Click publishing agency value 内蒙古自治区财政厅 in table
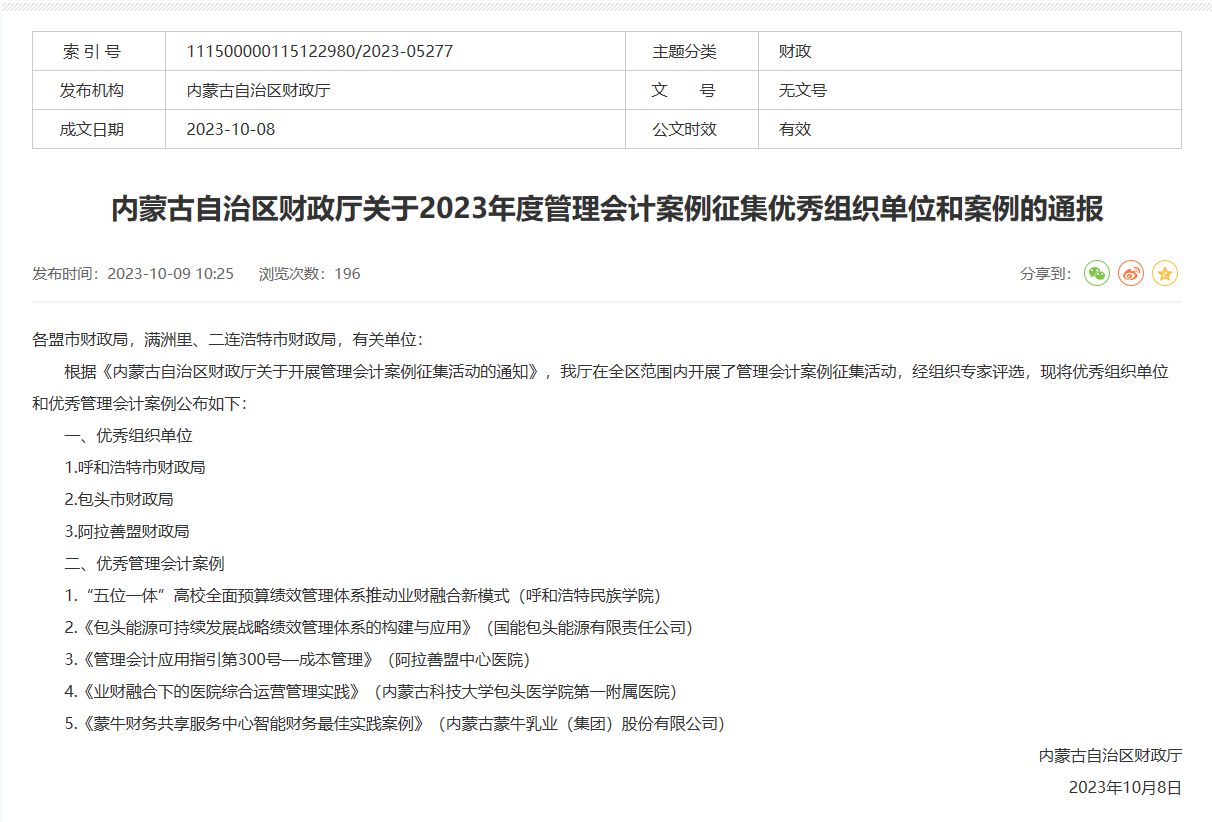Screen dimensions: 1212x822 (259, 90)
